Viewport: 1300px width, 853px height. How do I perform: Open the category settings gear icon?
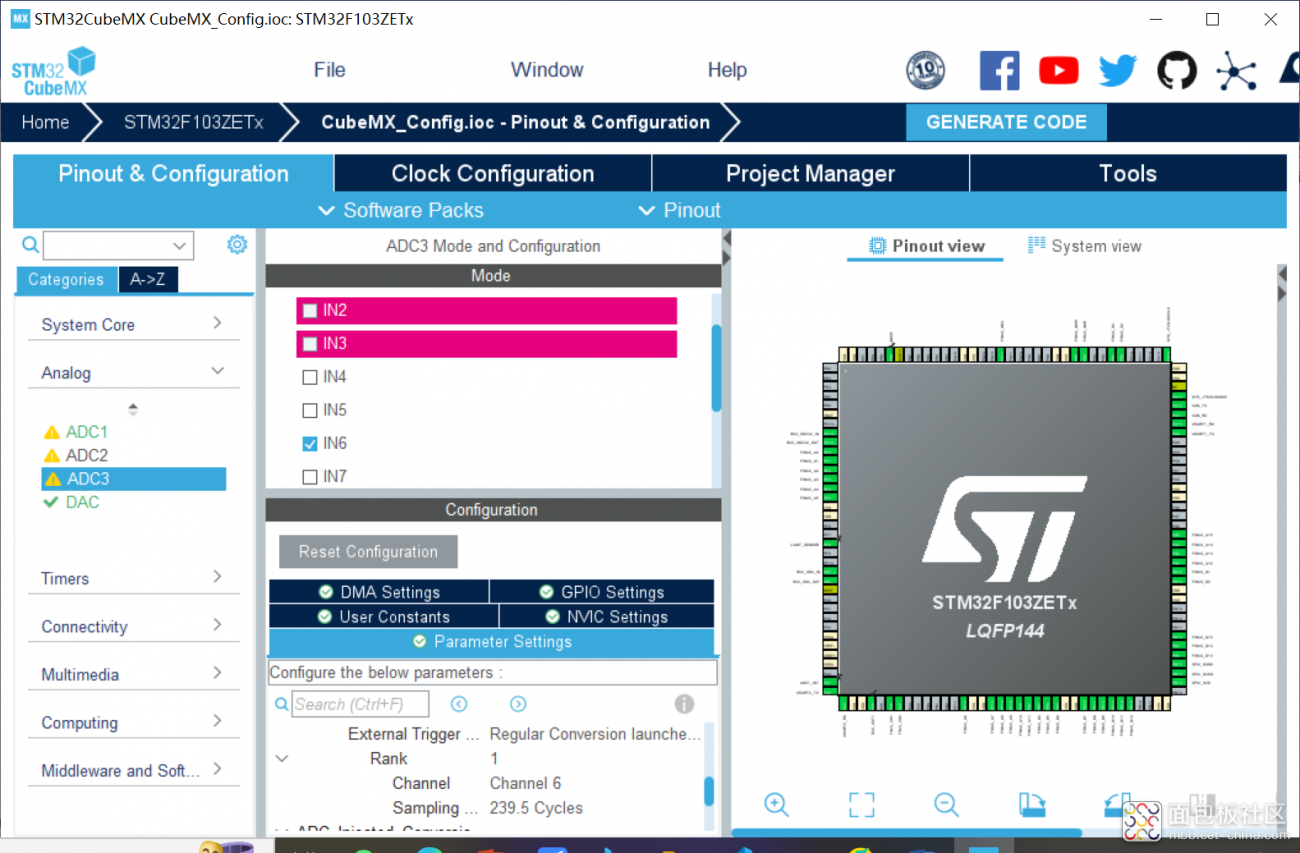237,244
